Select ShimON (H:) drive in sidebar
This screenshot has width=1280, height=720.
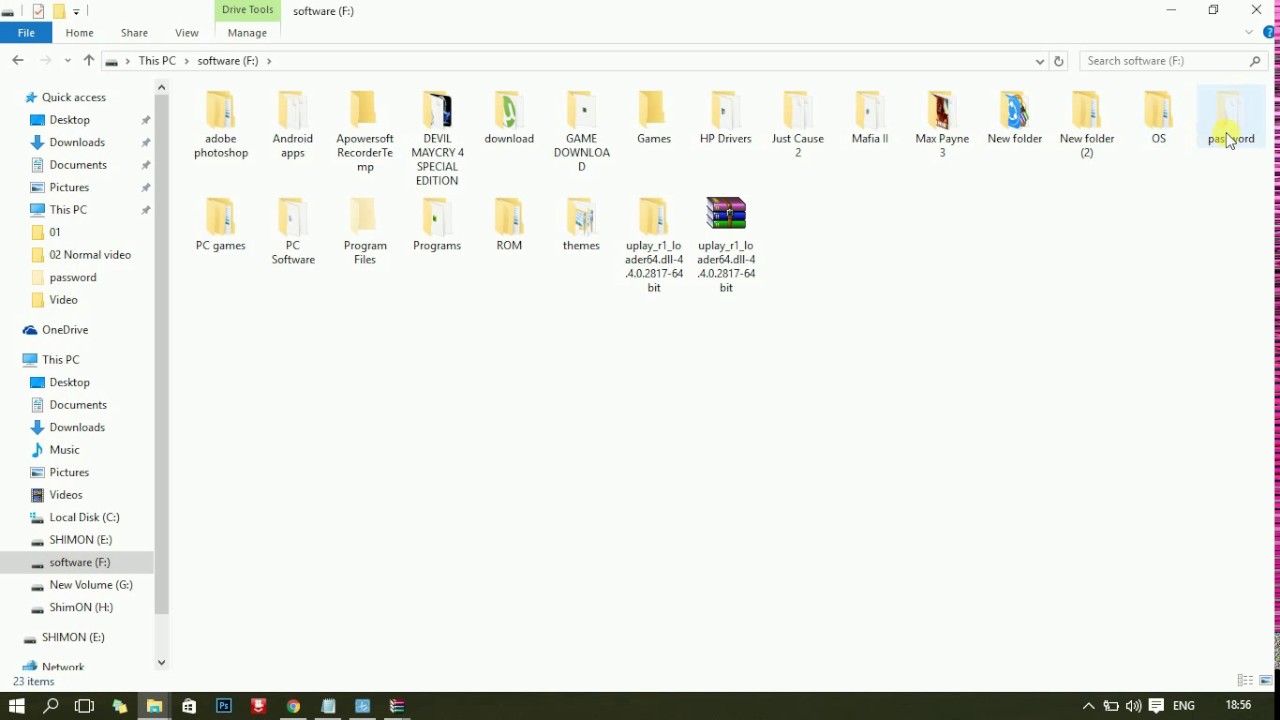point(81,607)
